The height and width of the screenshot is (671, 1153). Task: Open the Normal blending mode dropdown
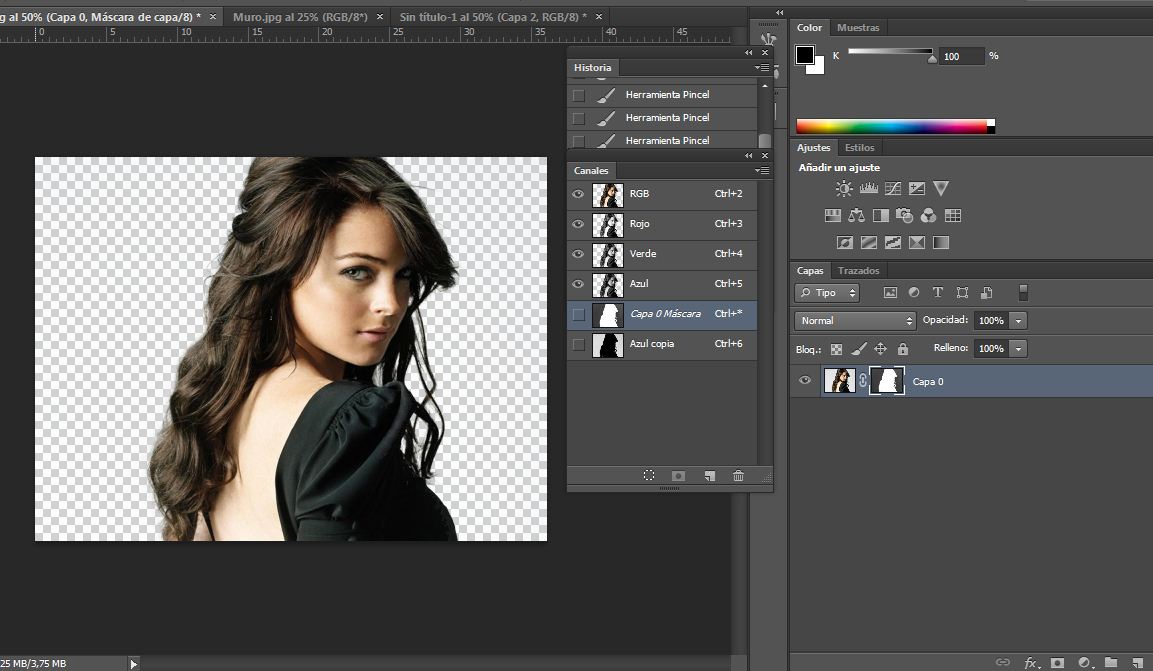point(855,320)
